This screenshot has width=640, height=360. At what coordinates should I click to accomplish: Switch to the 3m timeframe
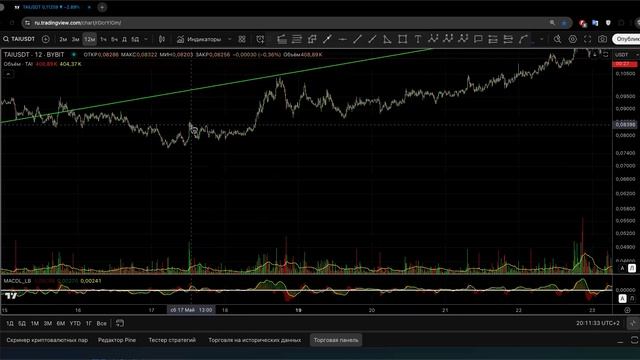(x=75, y=39)
